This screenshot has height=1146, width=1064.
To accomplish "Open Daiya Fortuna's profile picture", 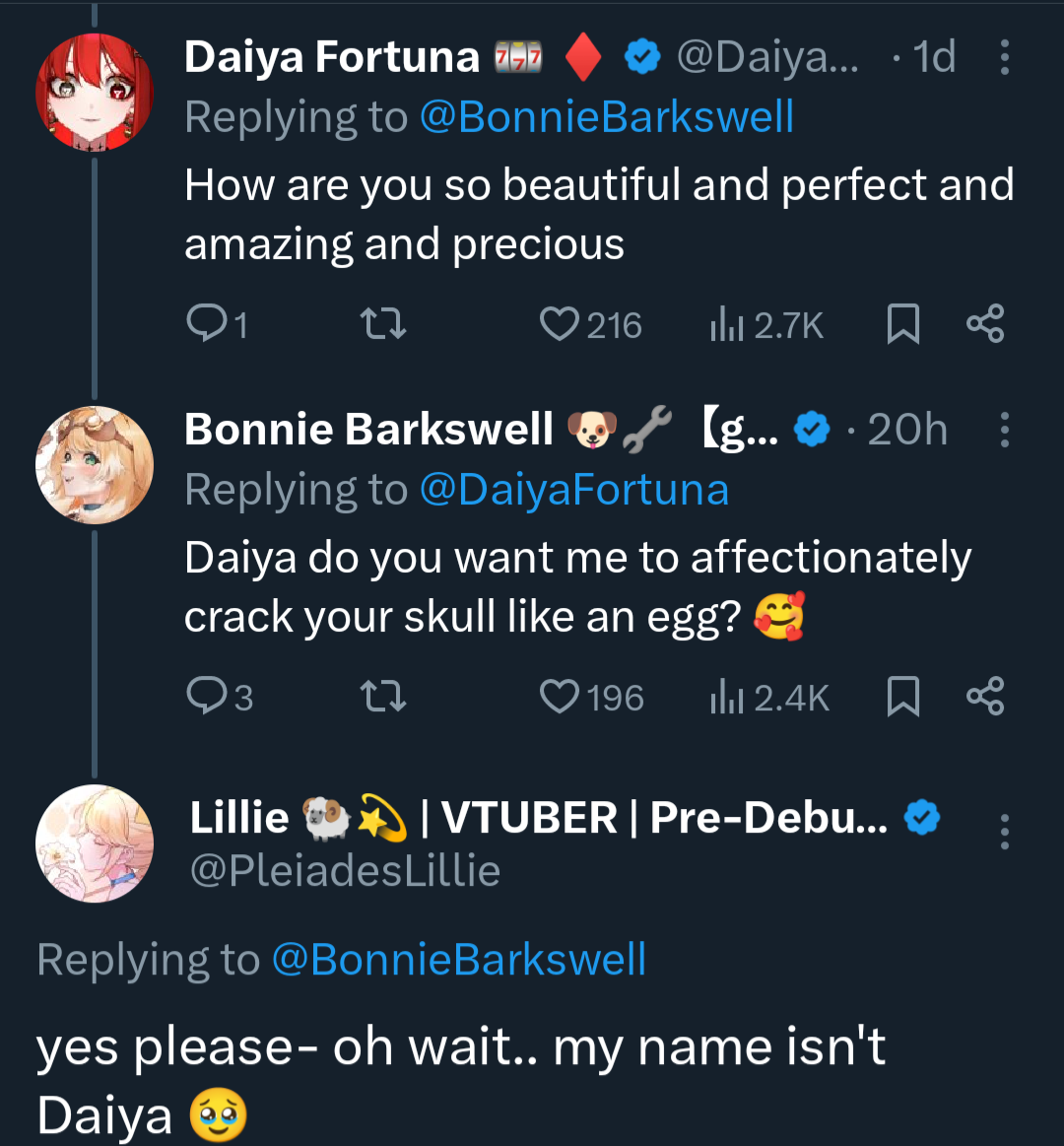I will pyautogui.click(x=94, y=92).
